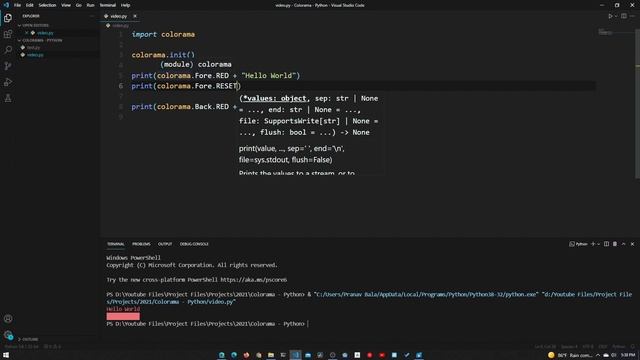Open the Selection menu

coord(47,5)
